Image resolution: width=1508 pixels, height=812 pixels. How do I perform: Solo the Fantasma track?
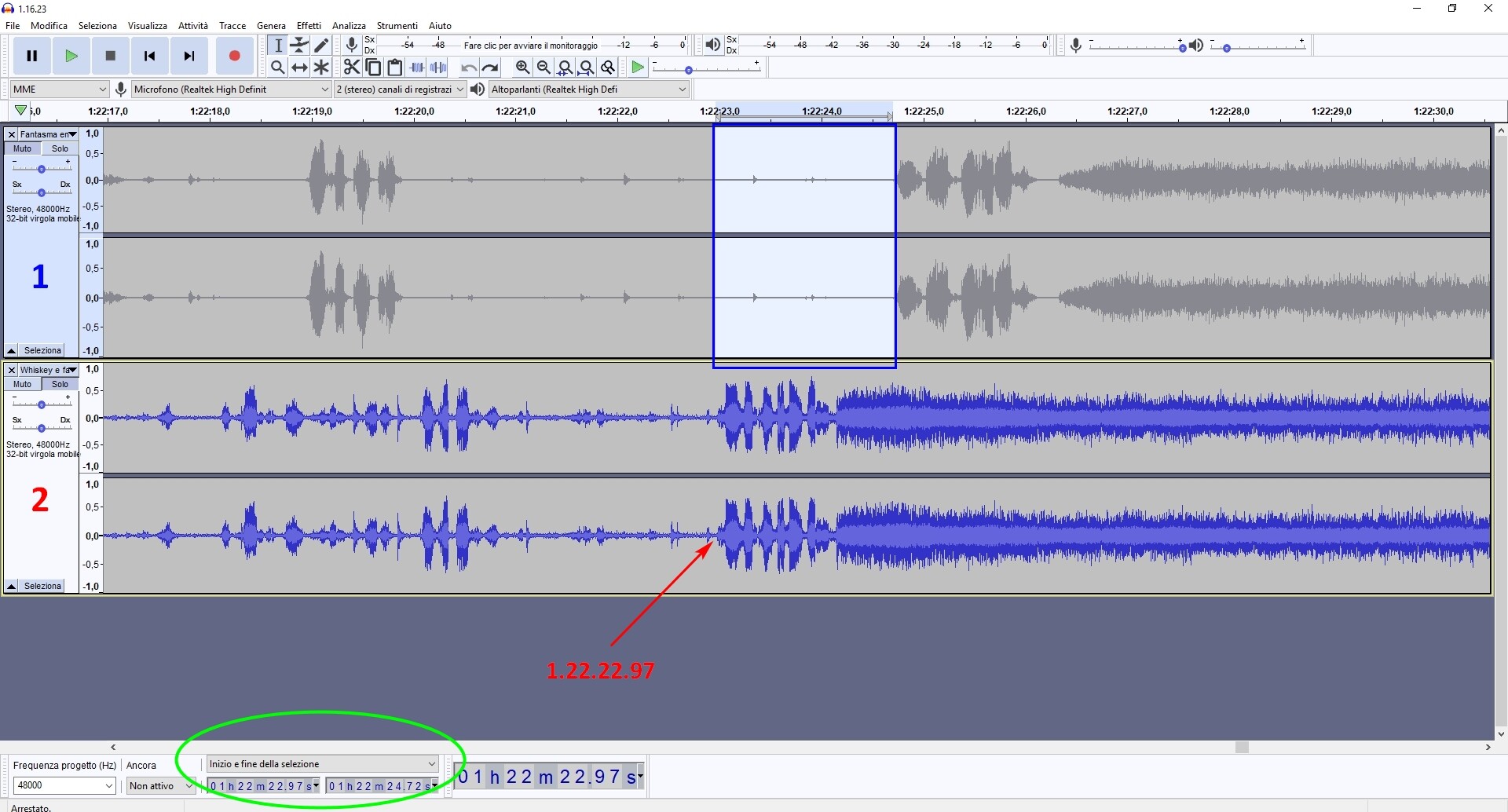pyautogui.click(x=60, y=148)
